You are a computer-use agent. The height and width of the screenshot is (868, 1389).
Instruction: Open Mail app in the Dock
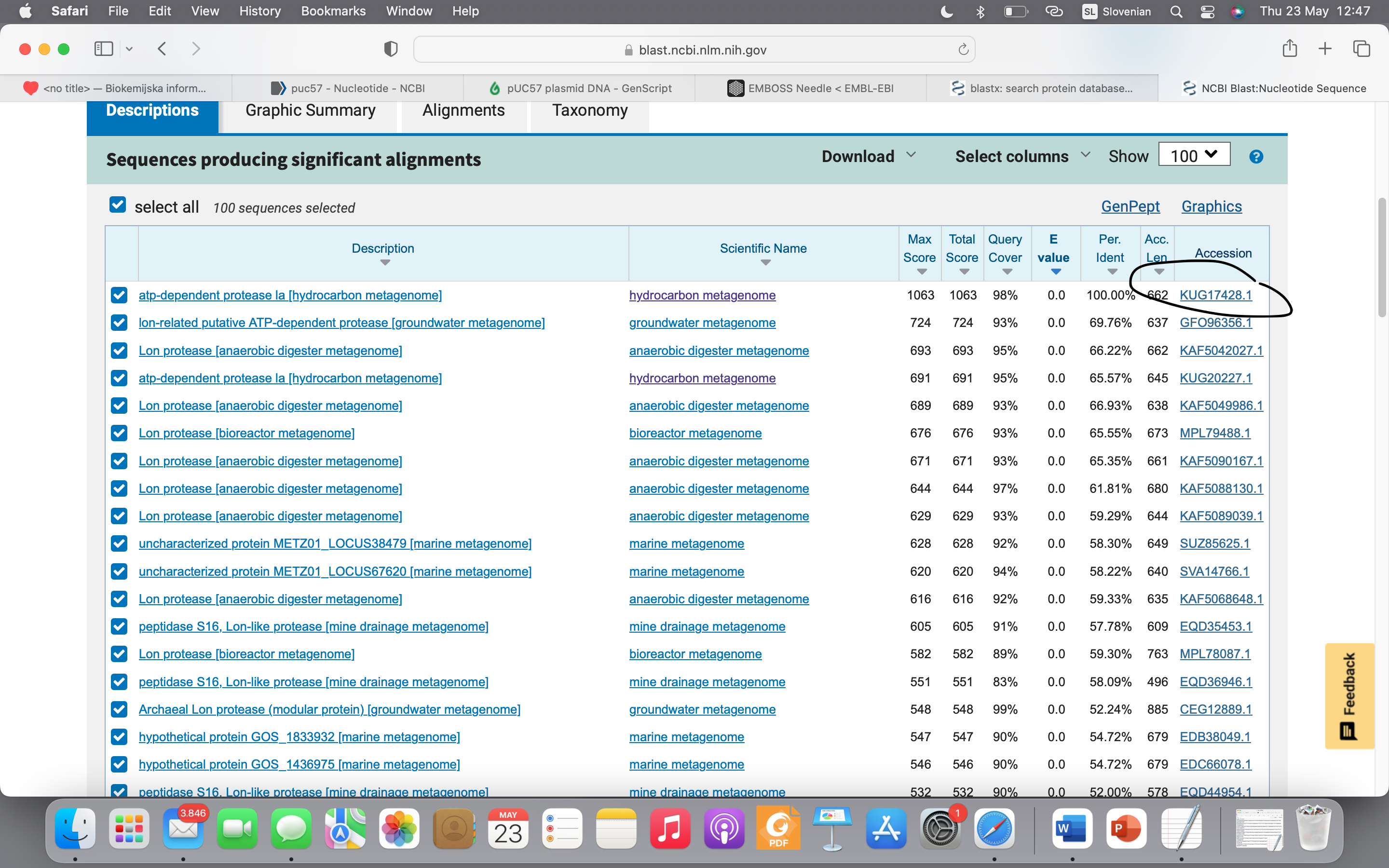click(x=183, y=828)
